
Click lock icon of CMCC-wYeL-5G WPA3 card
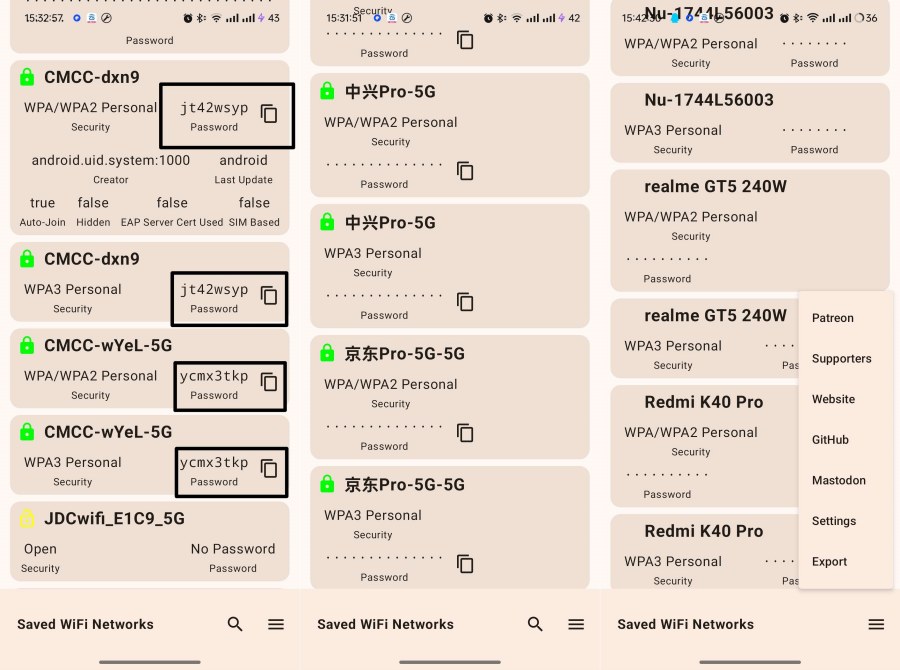click(27, 431)
